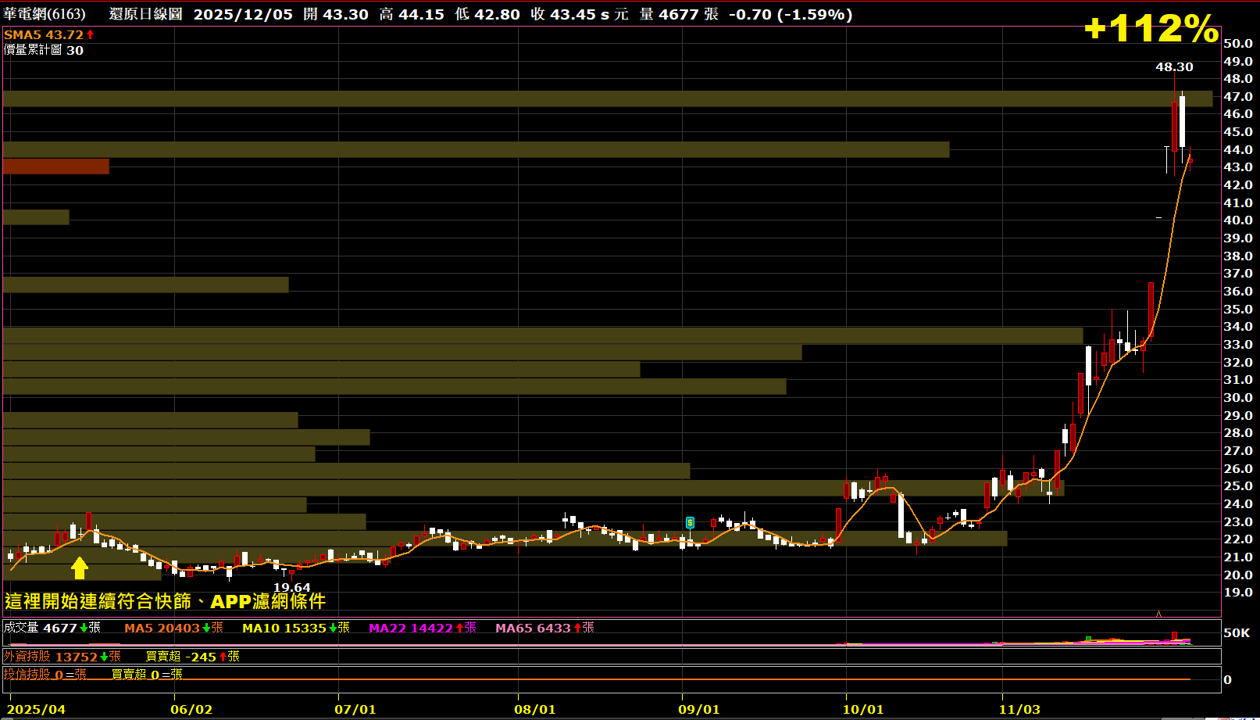Click the change value -0.70 (-1.59%)
The image size is (1260, 720).
click(790, 14)
